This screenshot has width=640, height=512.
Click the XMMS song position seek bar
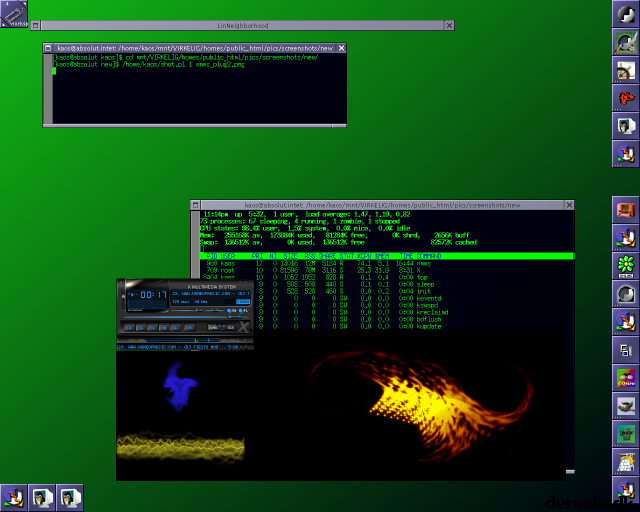187,317
